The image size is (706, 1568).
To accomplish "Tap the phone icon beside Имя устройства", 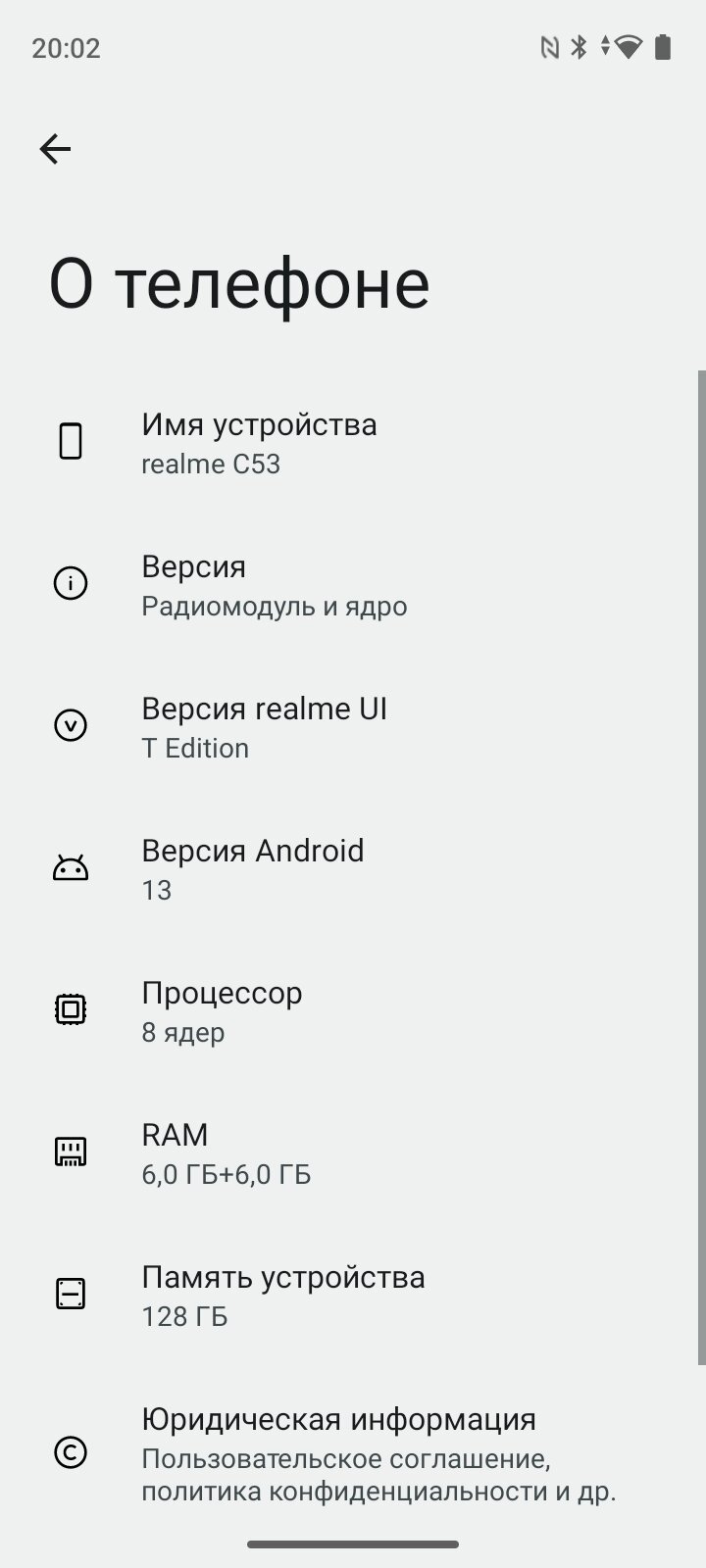I will pyautogui.click(x=71, y=441).
